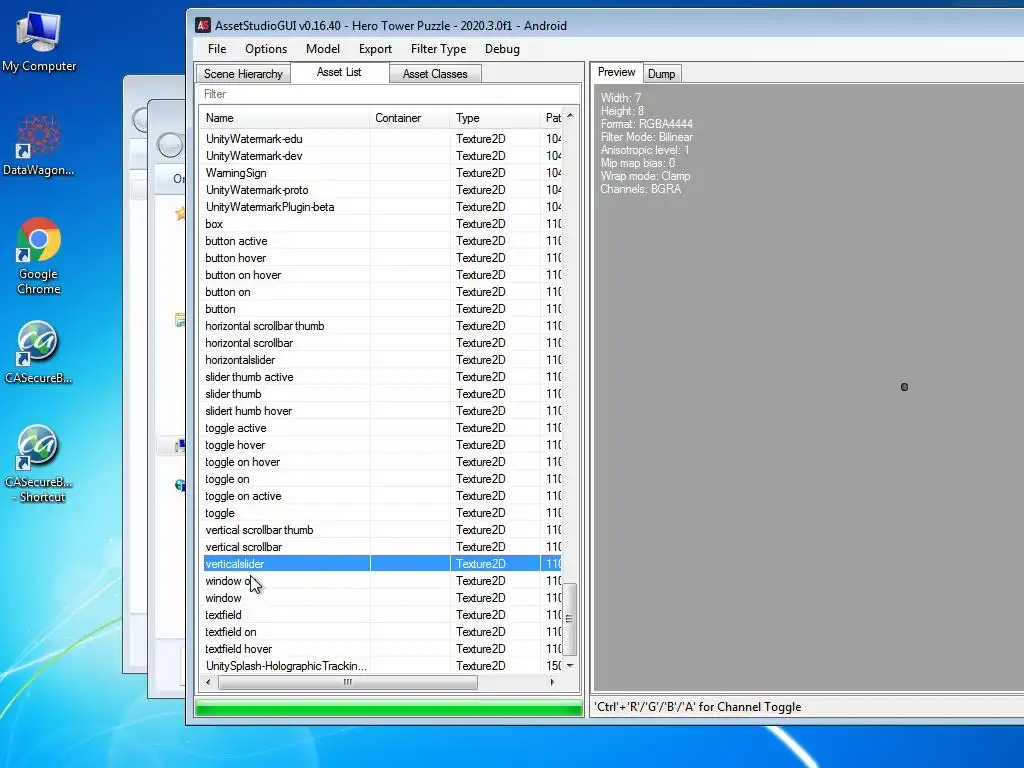Select the toggle on active asset
The image size is (1024, 768).
coord(382,495)
